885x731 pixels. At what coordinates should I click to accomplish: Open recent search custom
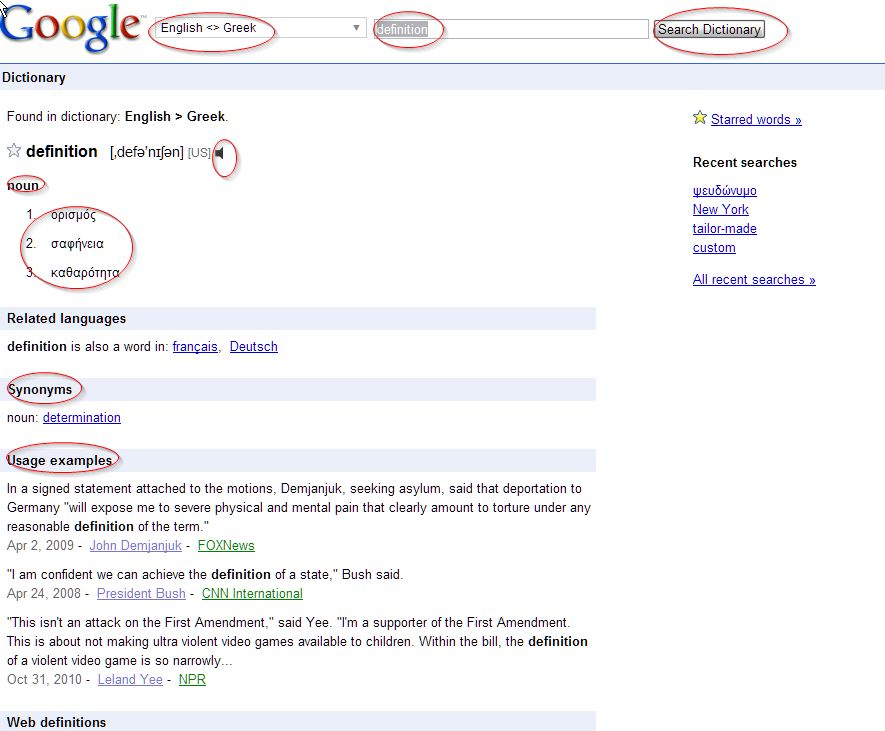tap(714, 247)
